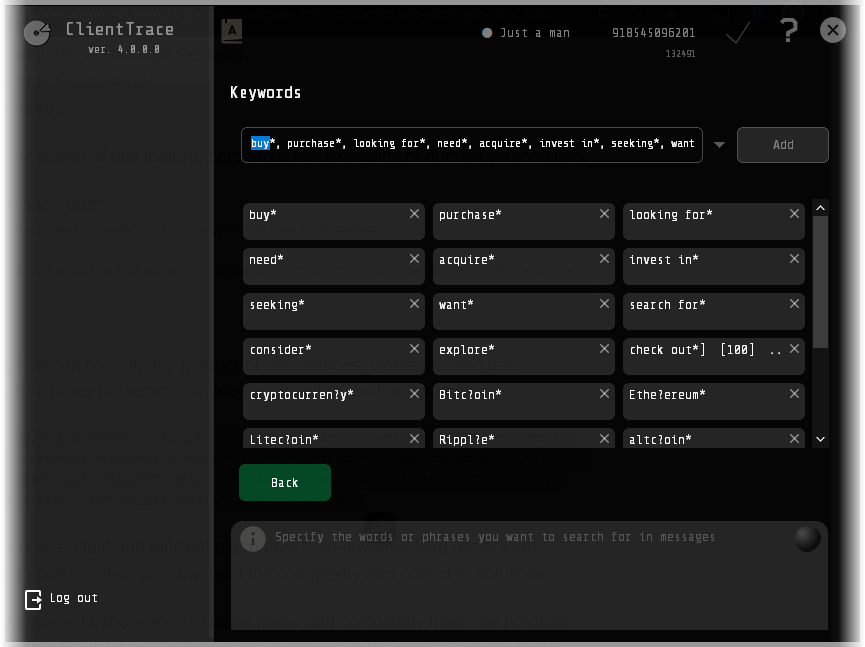The height and width of the screenshot is (647, 865).
Task: Click keyword list scroll down arrow
Action: coord(820,440)
